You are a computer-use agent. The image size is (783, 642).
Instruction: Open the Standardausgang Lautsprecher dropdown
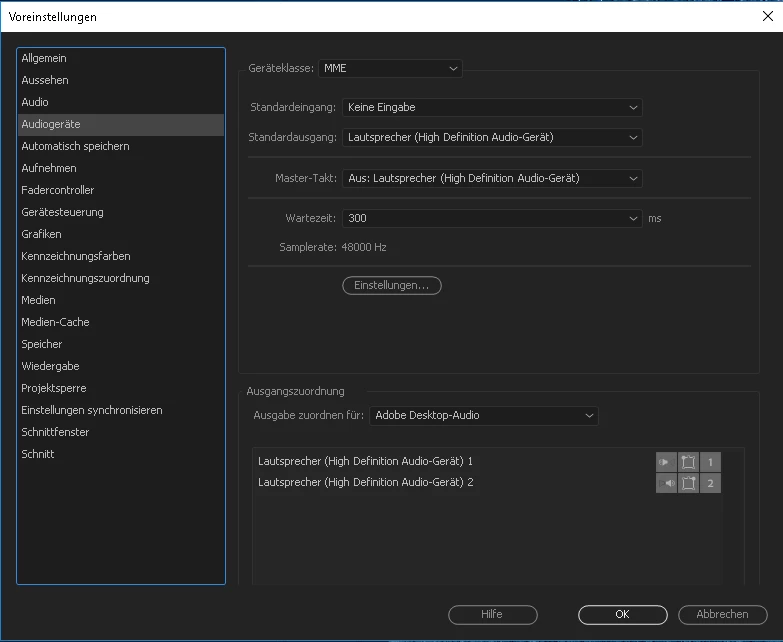492,137
